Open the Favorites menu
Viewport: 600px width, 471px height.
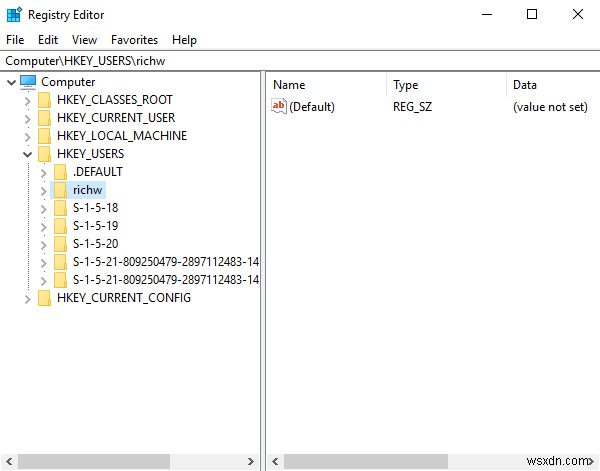click(x=134, y=40)
